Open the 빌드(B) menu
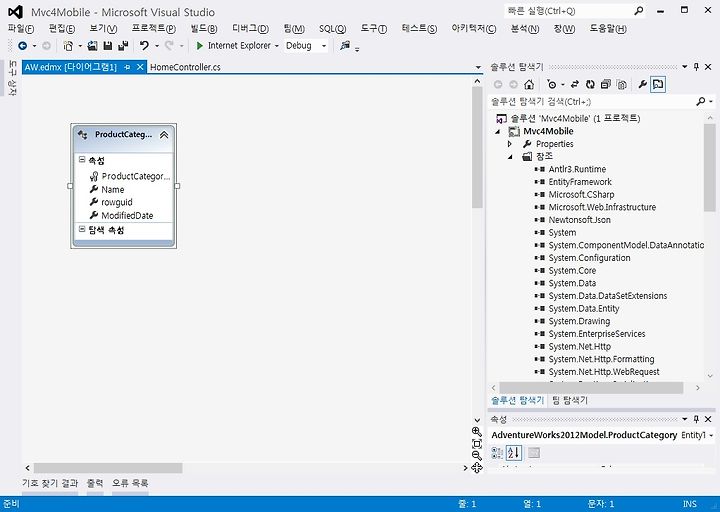 204,28
